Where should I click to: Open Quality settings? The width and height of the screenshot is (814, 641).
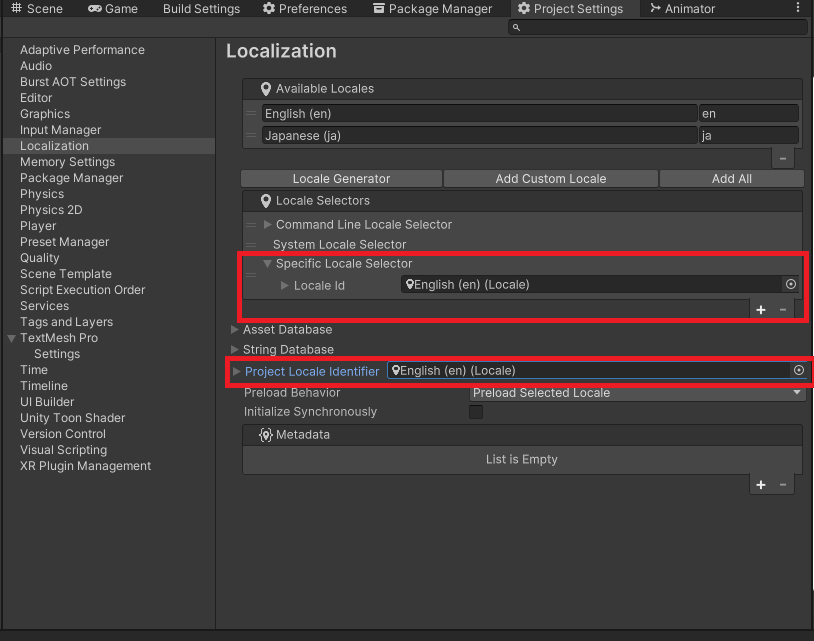click(x=39, y=258)
